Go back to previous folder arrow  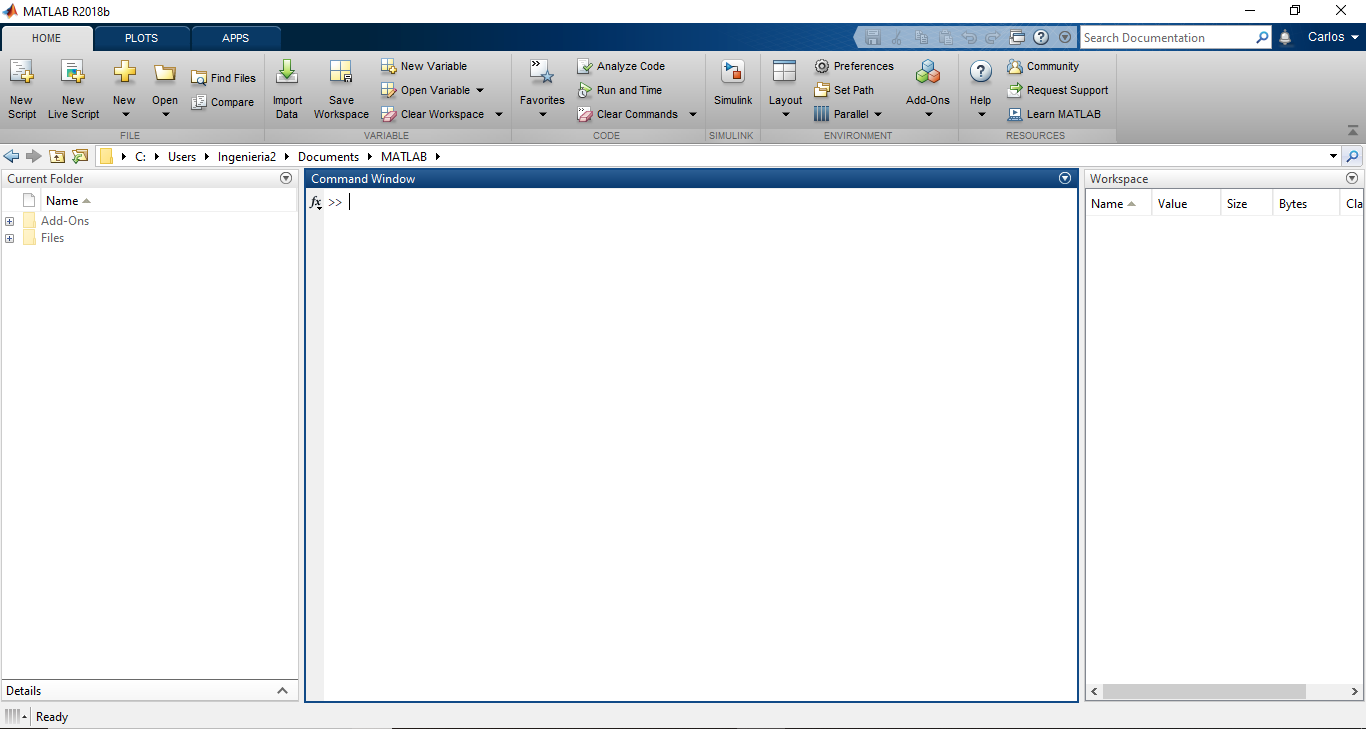click(12, 156)
